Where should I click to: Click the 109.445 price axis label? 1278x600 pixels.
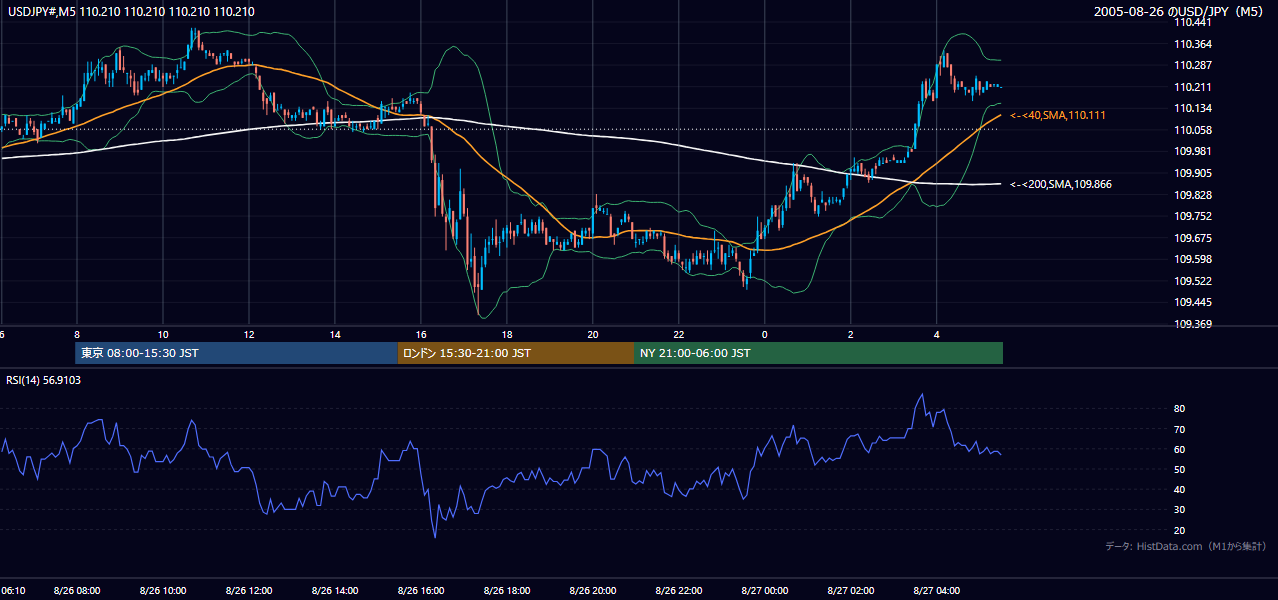point(1193,302)
